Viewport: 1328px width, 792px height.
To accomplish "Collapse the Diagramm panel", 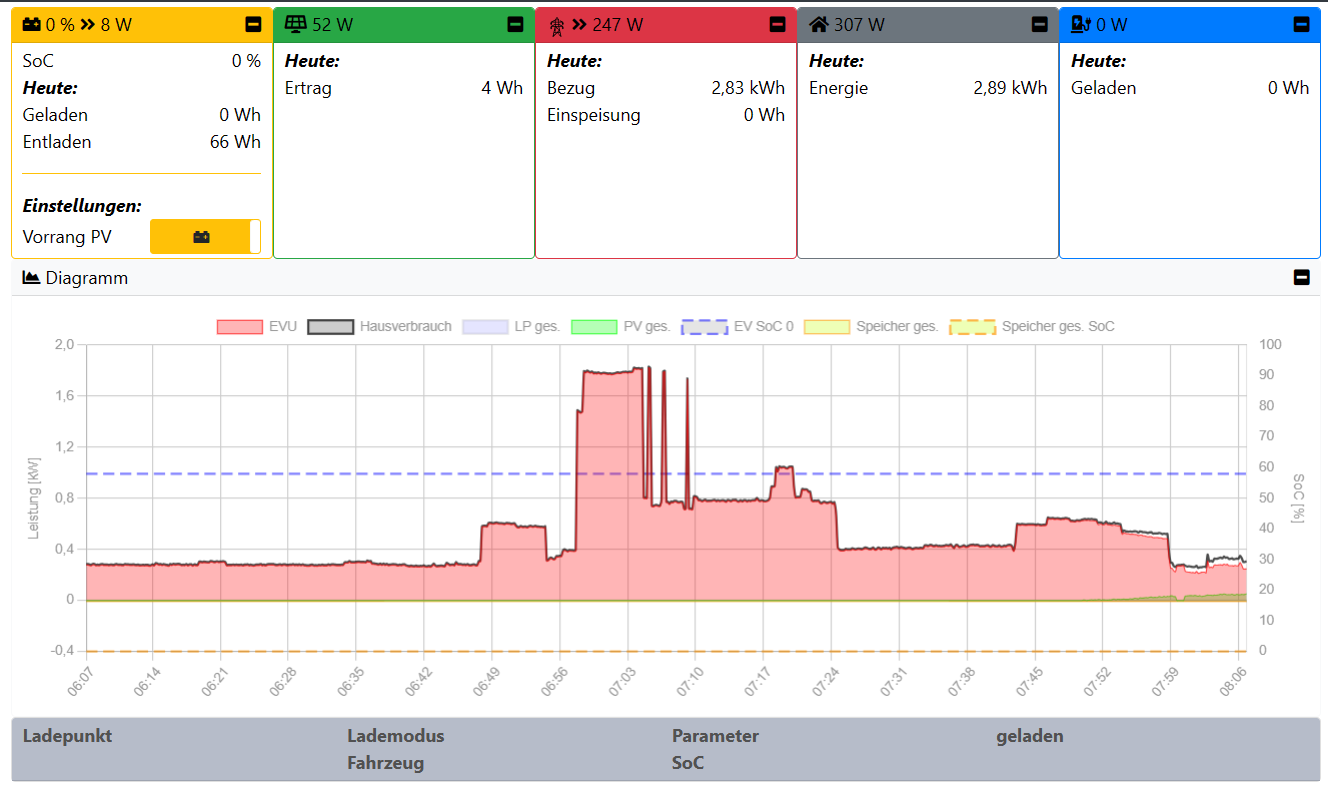I will 1301,278.
